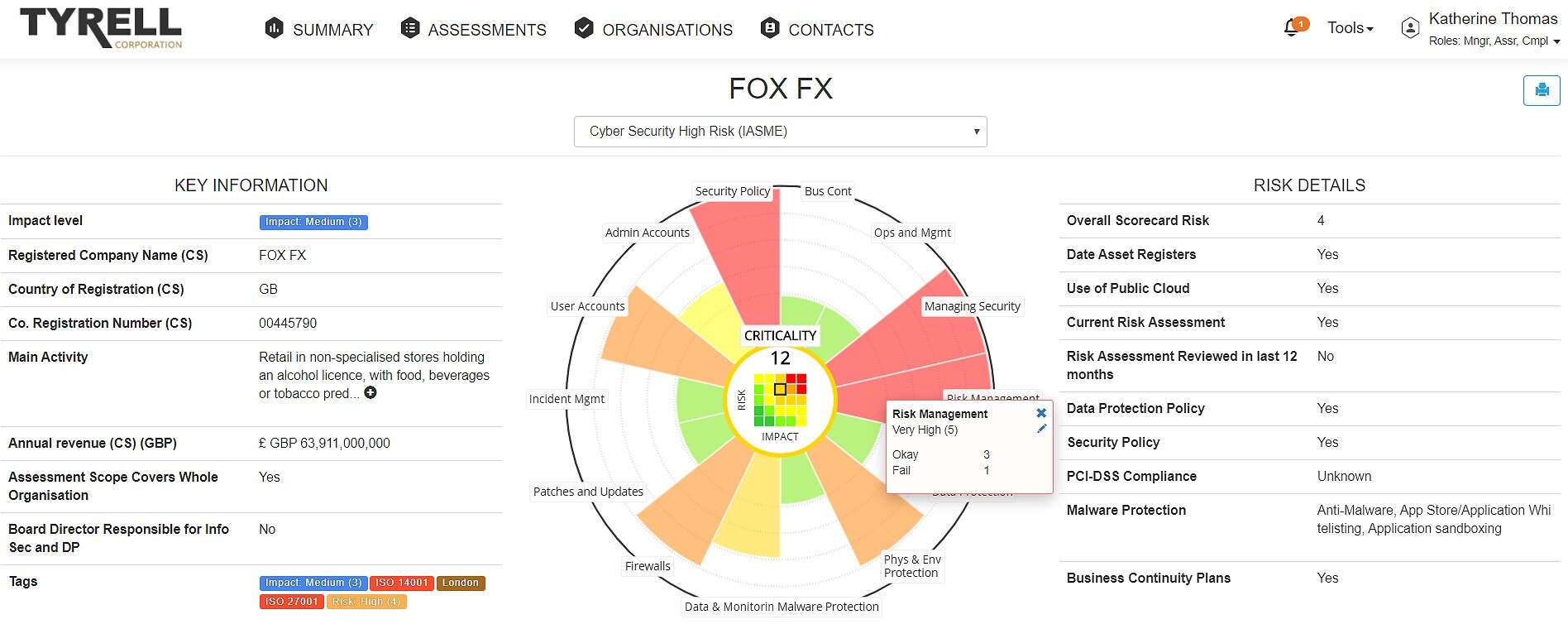The image size is (1568, 629).
Task: Expand the truncated Main Activity text
Action: point(370,393)
